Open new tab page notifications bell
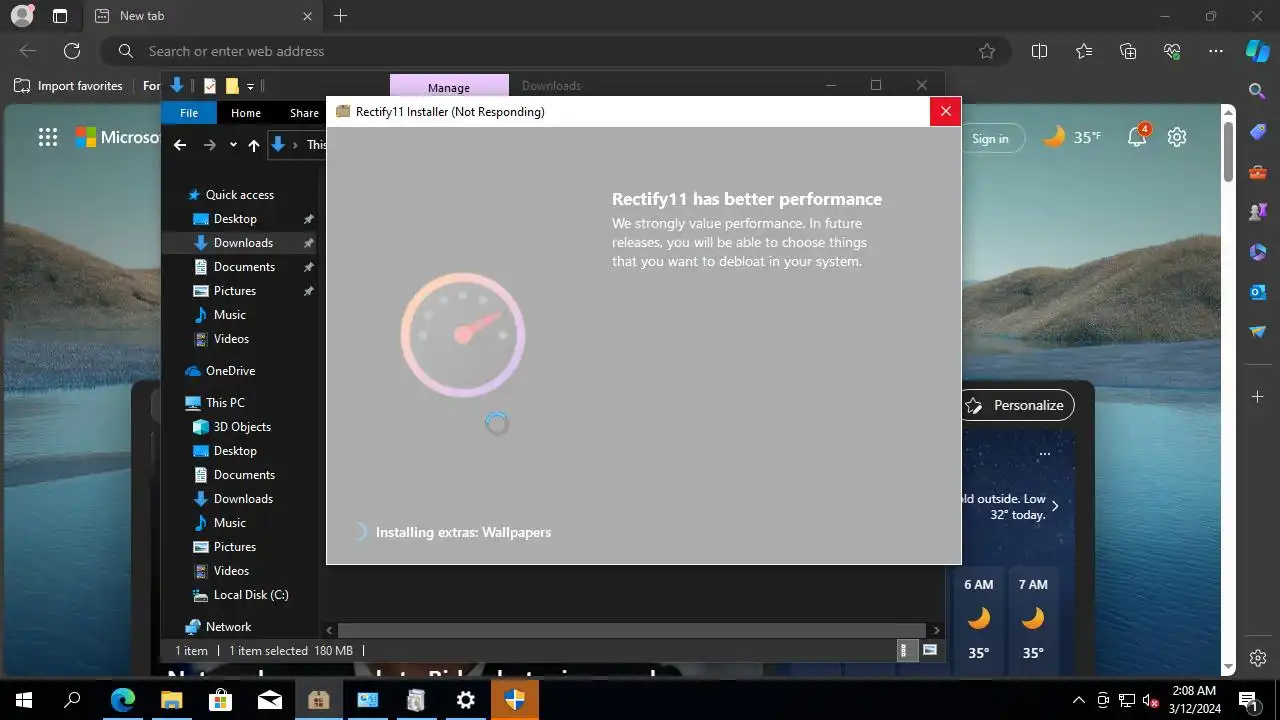The image size is (1280, 720). pos(1137,137)
